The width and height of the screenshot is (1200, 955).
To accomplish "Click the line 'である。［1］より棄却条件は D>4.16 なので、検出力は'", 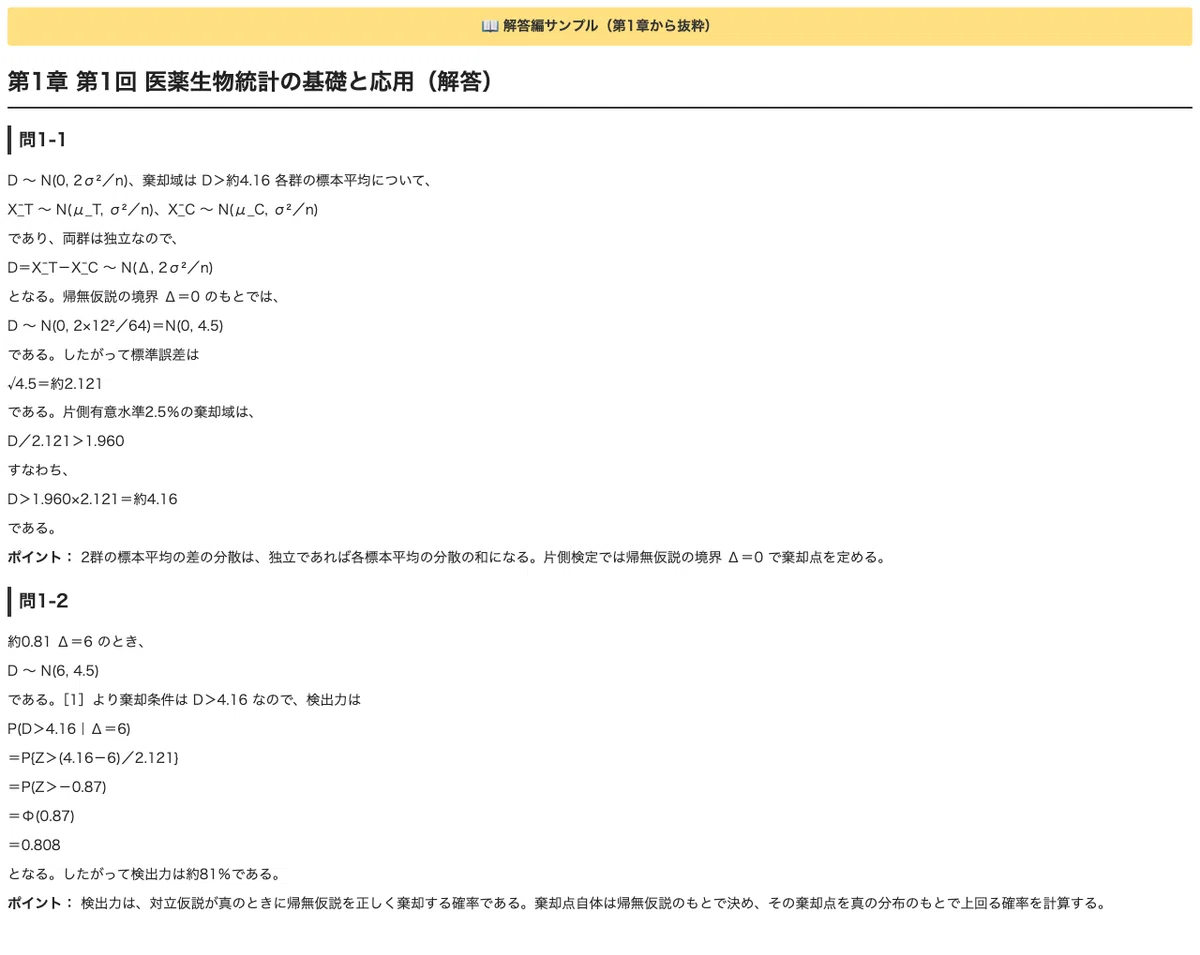I will [x=184, y=700].
